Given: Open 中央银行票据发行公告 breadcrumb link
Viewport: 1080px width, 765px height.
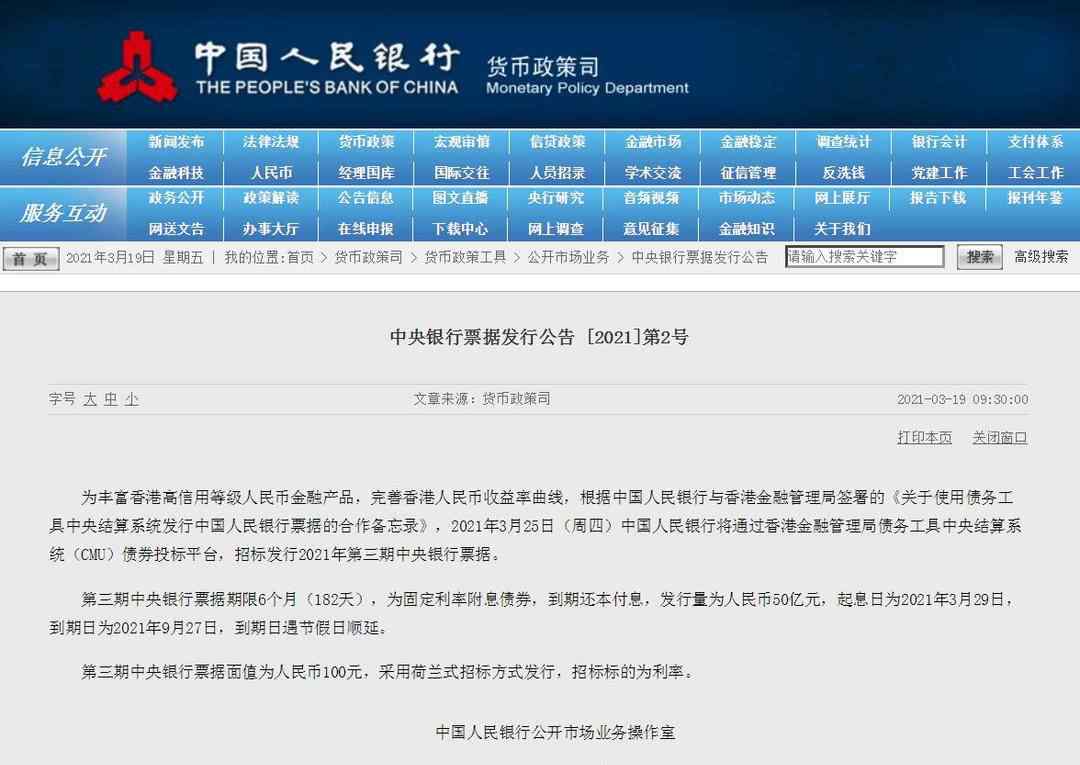Looking at the screenshot, I should tap(699, 258).
